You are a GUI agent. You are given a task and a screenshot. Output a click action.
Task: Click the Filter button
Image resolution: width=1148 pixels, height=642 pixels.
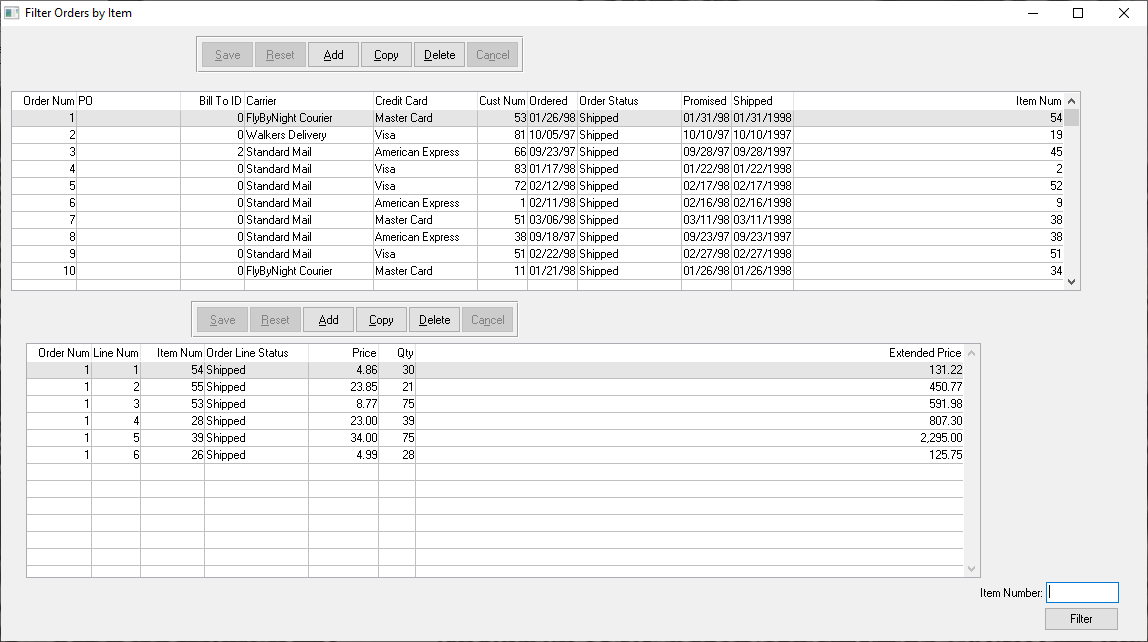(x=1081, y=619)
